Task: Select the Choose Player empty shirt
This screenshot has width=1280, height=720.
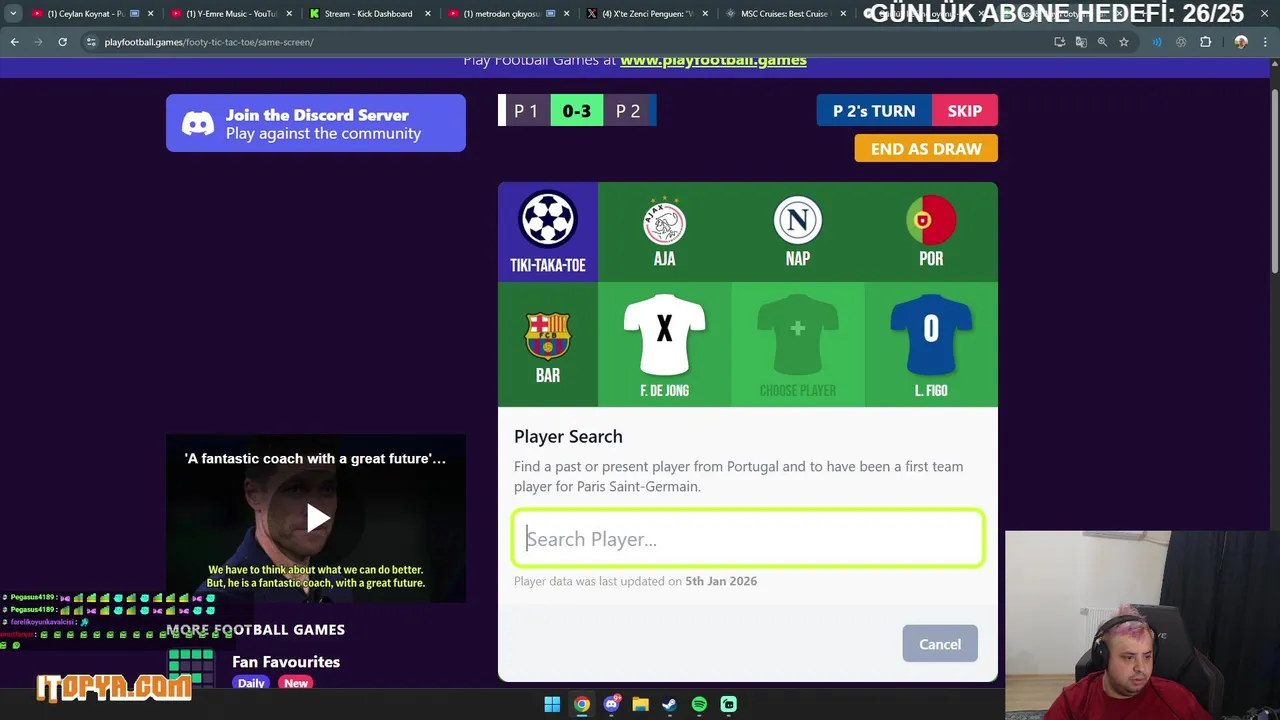Action: (x=797, y=333)
